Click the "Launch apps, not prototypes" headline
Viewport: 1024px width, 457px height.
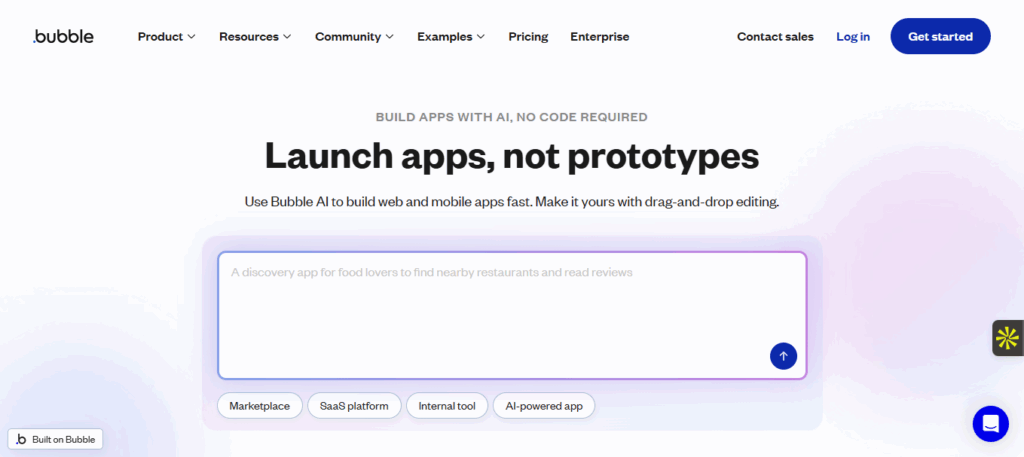(511, 157)
